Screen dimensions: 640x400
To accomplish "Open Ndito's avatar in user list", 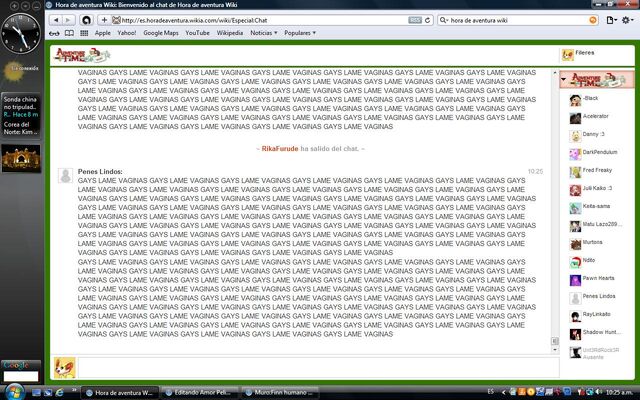I will click(576, 262).
